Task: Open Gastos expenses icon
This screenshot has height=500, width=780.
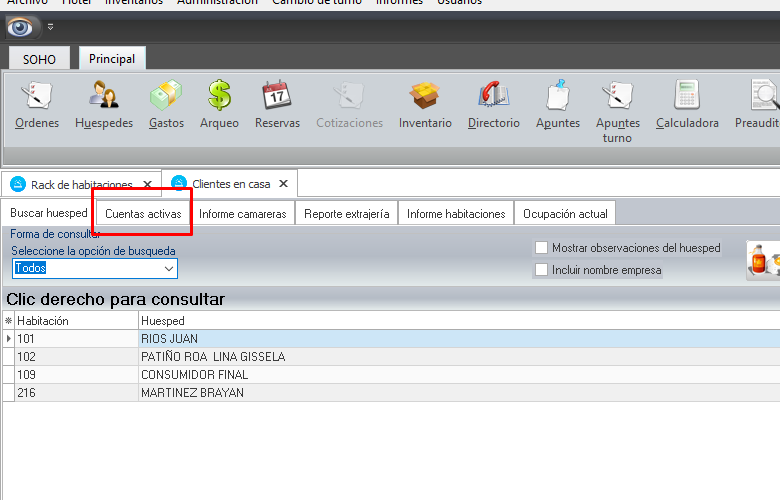Action: click(x=166, y=98)
